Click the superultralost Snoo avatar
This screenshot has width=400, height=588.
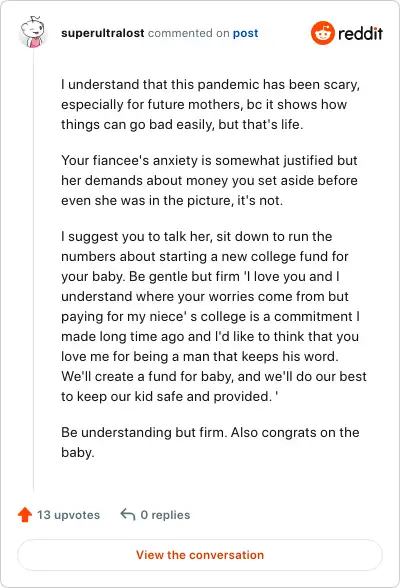(x=33, y=32)
